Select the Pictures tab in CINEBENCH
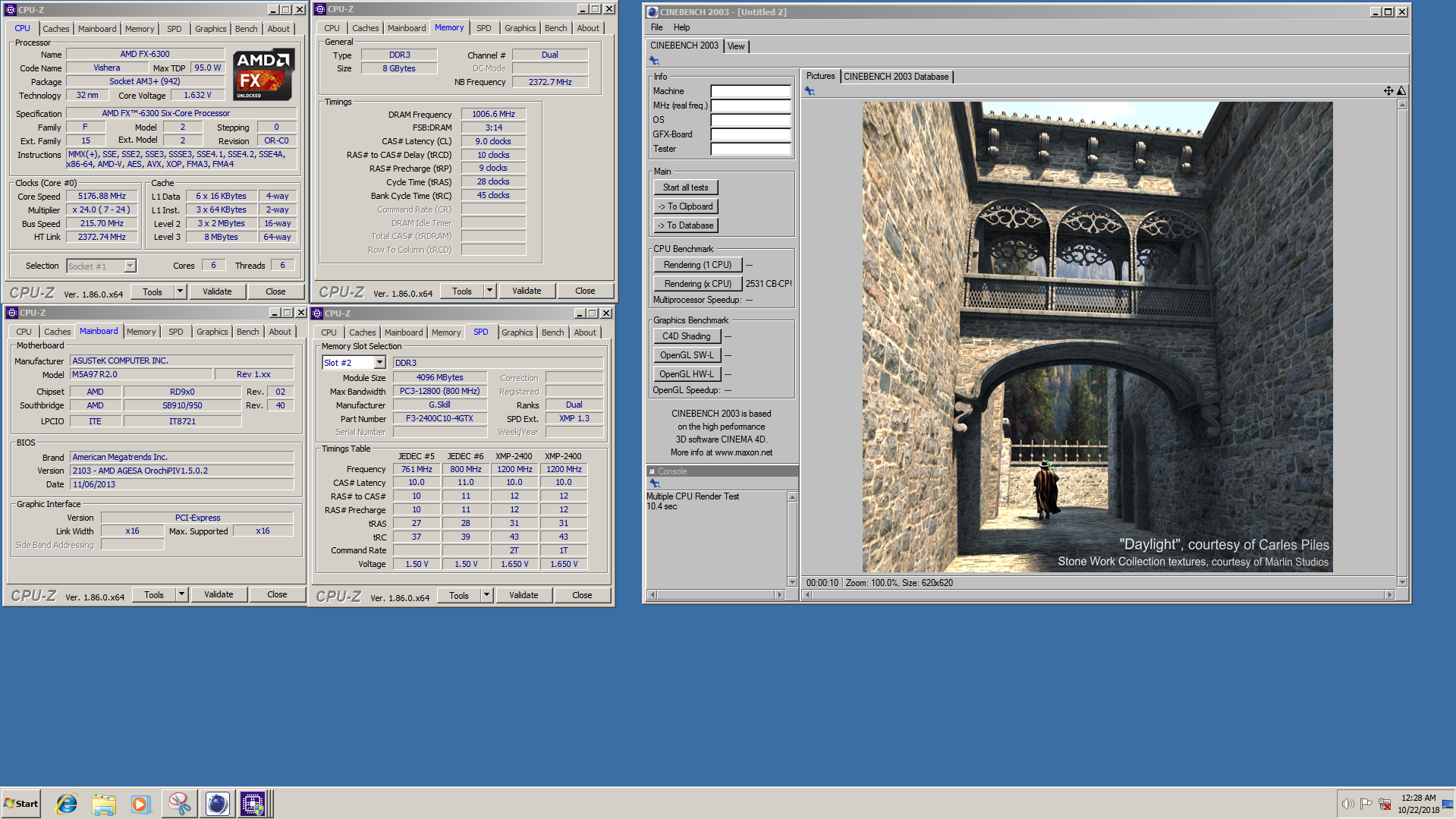Image resolution: width=1456 pixels, height=819 pixels. click(x=820, y=76)
